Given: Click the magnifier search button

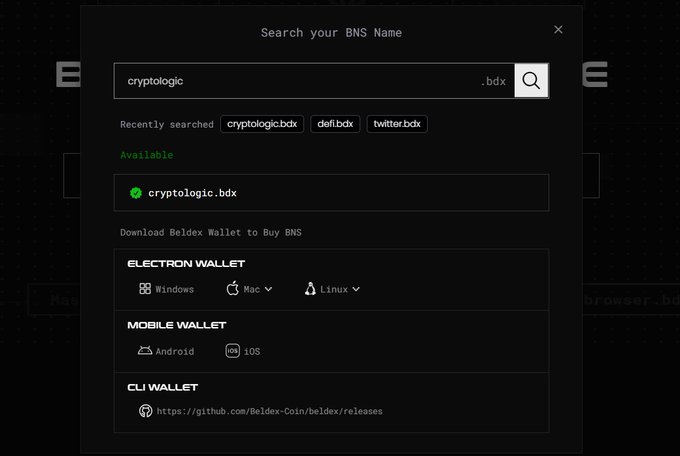Looking at the screenshot, I should (x=531, y=81).
